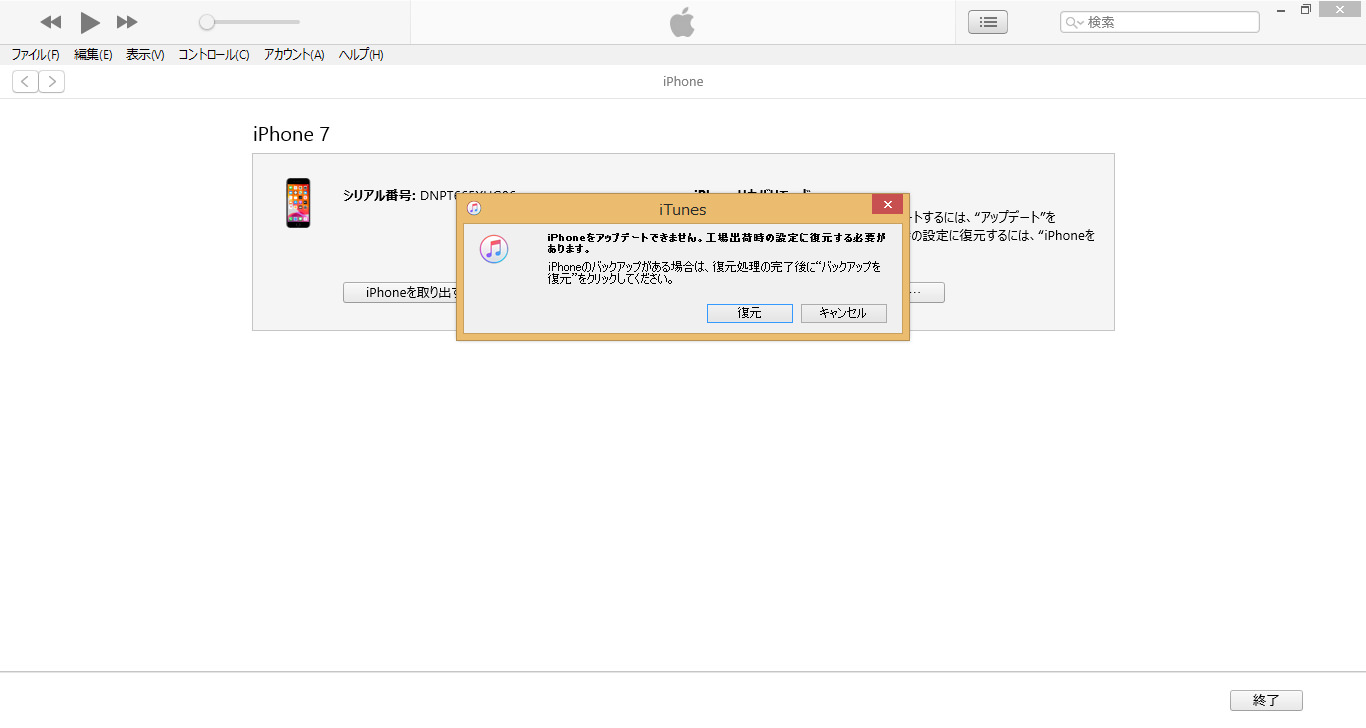Click the back navigation arrow
The height and width of the screenshot is (728, 1366).
[25, 82]
